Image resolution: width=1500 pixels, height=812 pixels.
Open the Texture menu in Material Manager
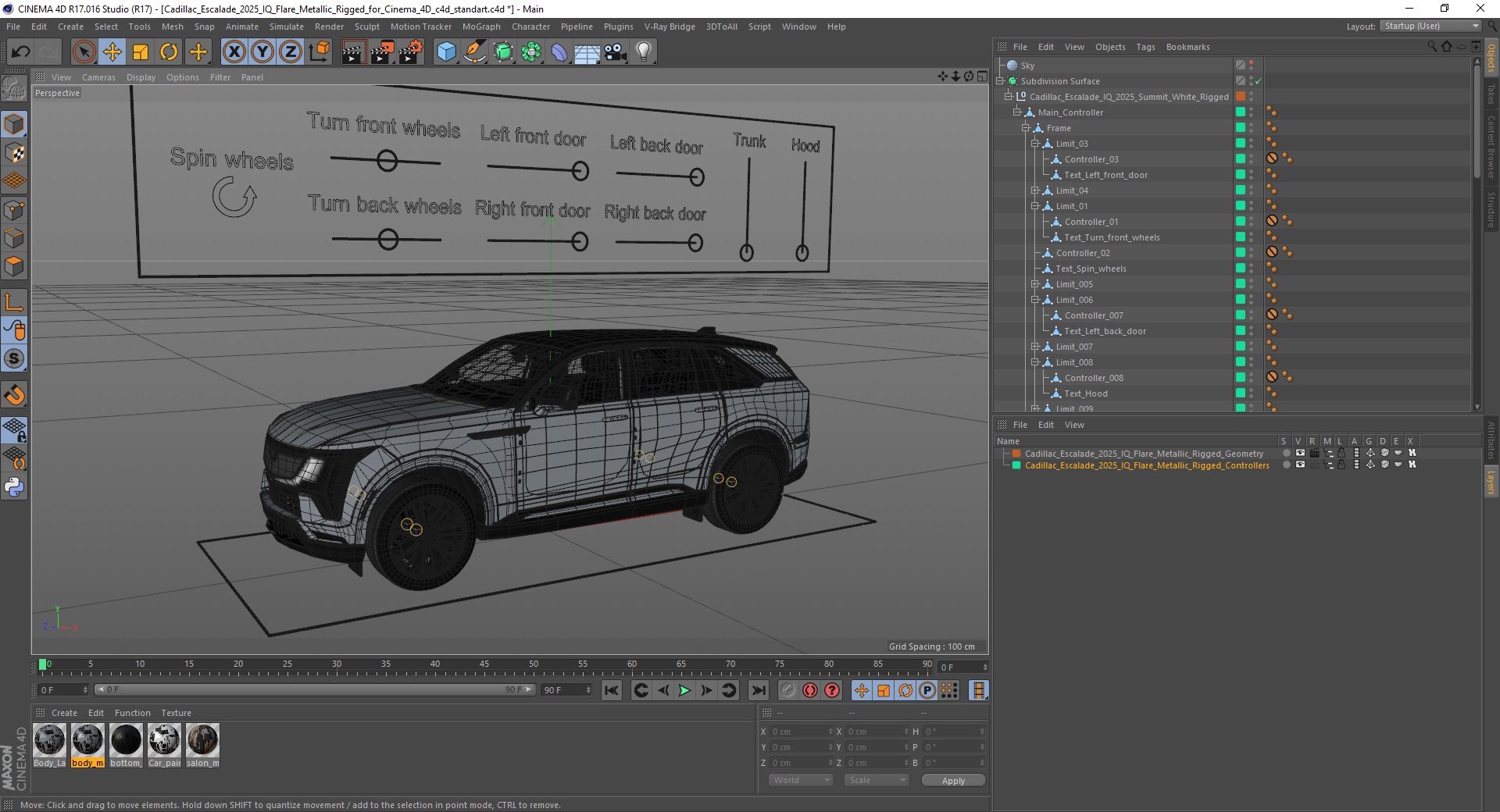point(176,713)
